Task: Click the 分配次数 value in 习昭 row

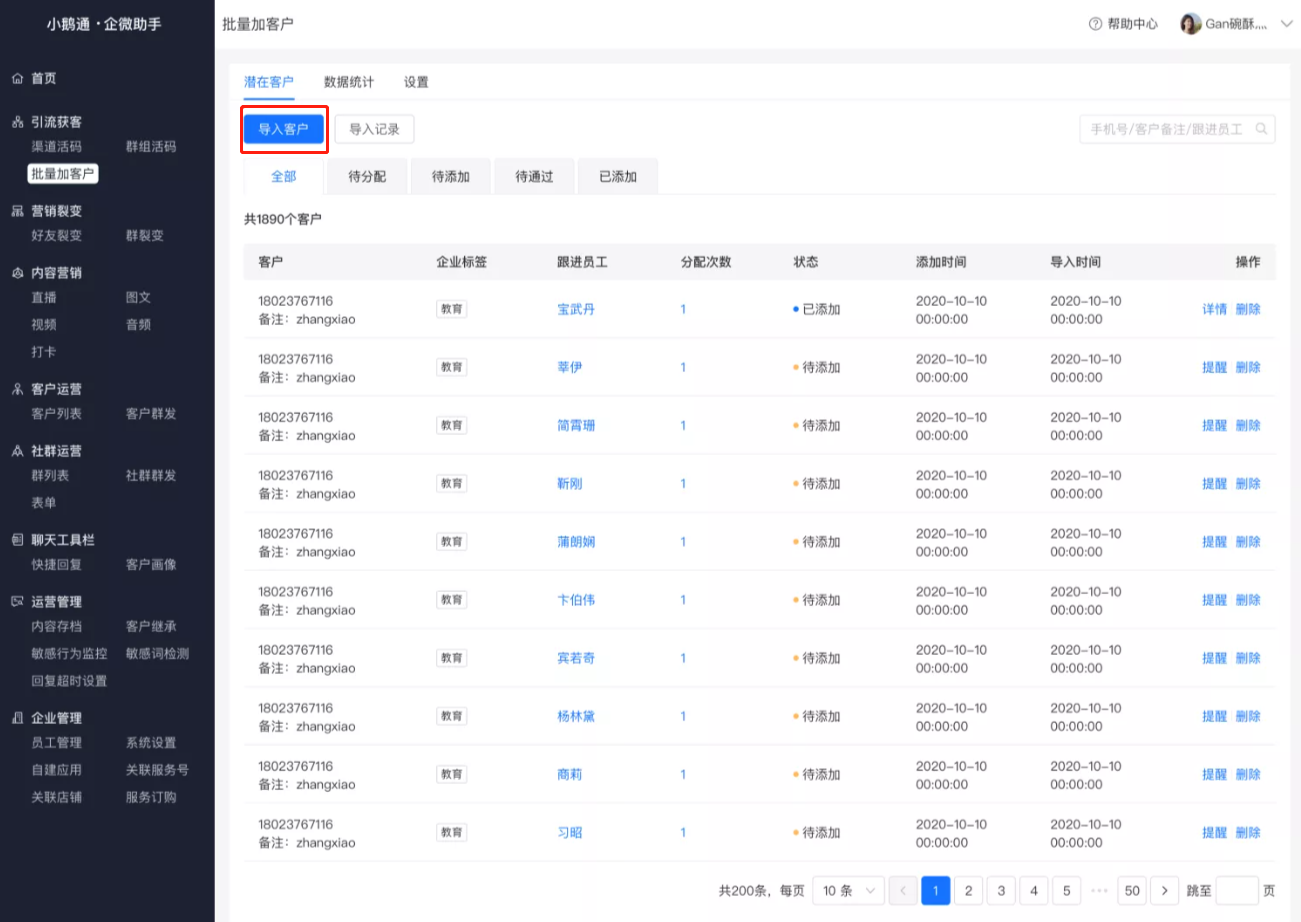Action: [x=683, y=833]
